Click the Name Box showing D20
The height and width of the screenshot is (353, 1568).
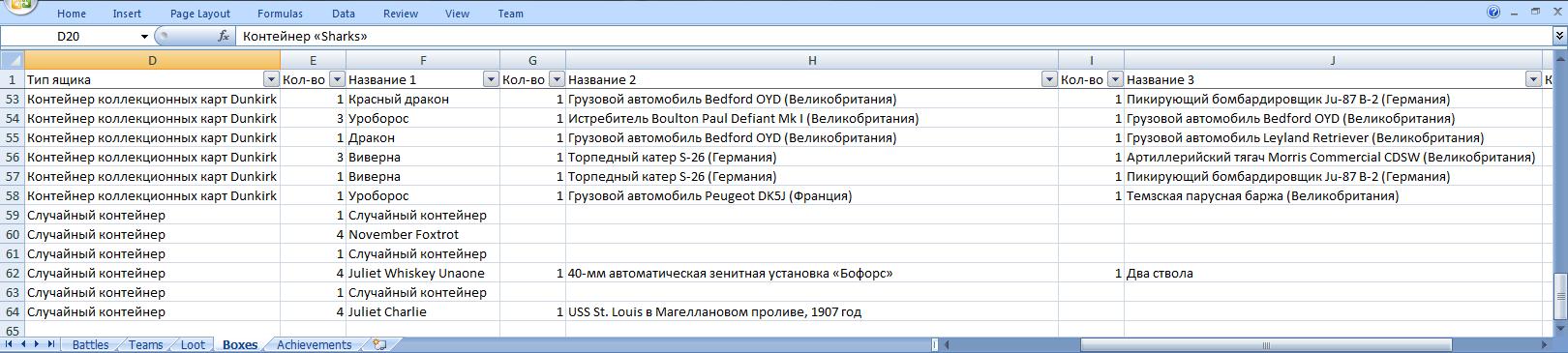tap(69, 36)
